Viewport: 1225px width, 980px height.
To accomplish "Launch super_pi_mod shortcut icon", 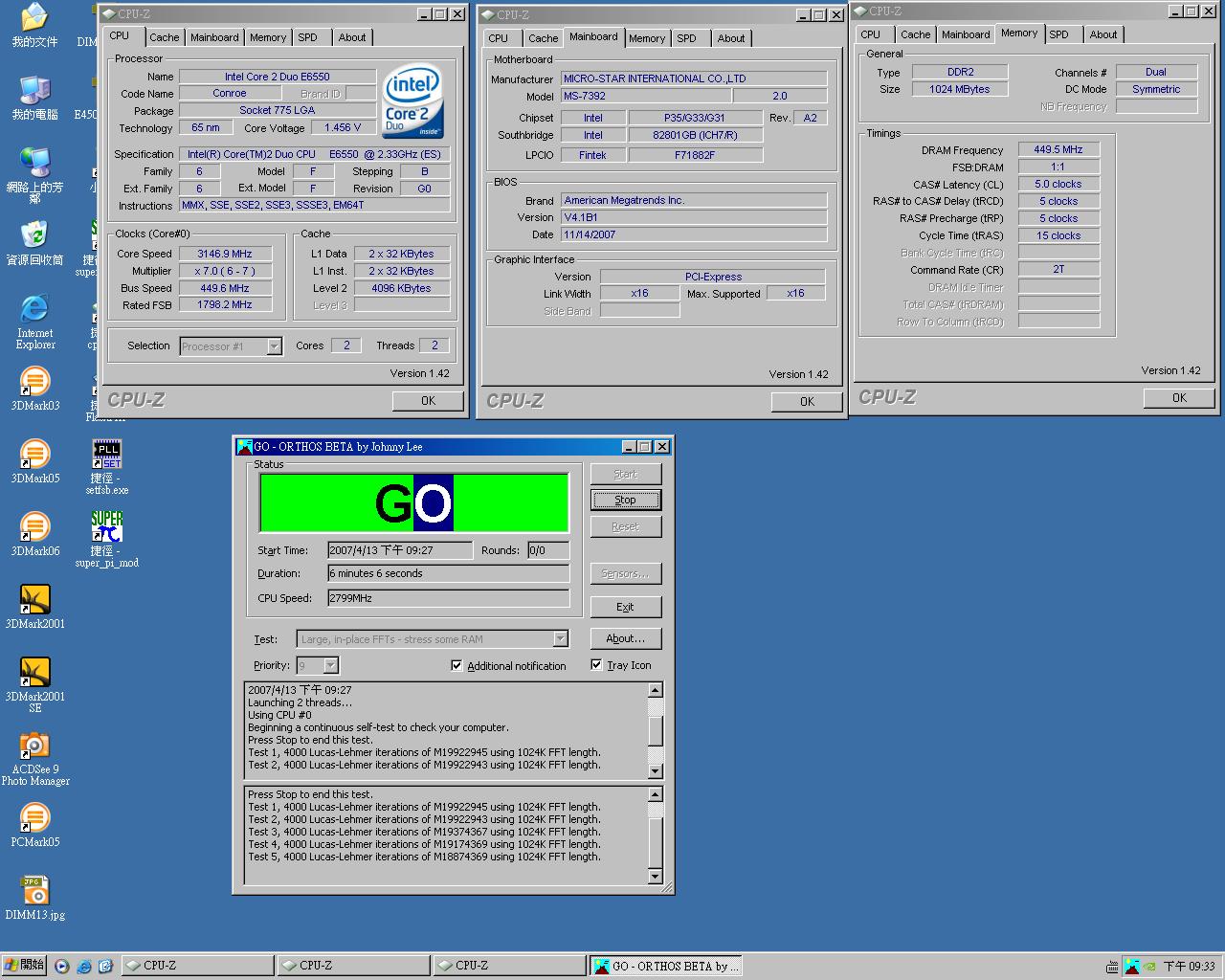I will (x=106, y=541).
